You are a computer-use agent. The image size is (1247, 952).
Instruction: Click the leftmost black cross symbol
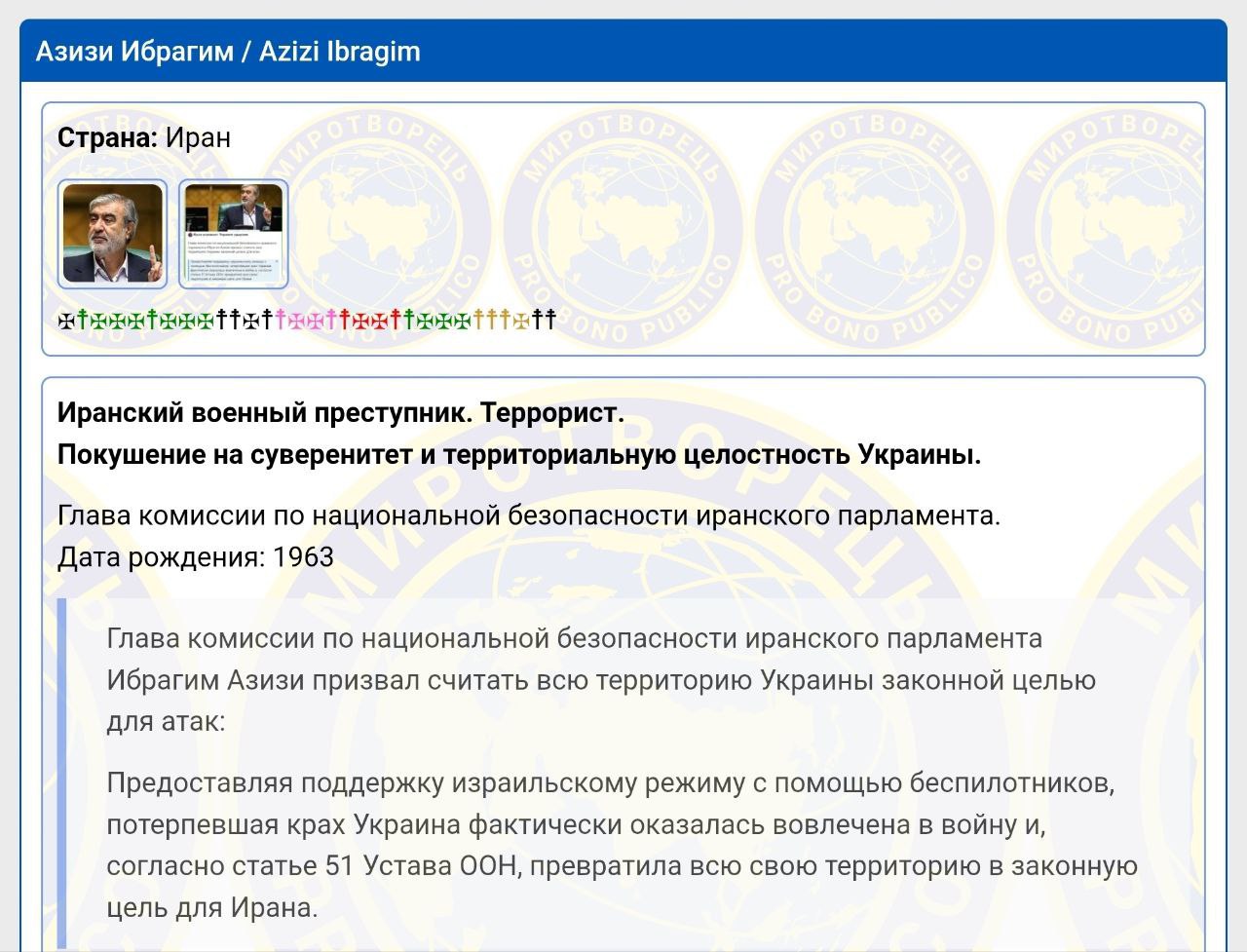(x=65, y=320)
